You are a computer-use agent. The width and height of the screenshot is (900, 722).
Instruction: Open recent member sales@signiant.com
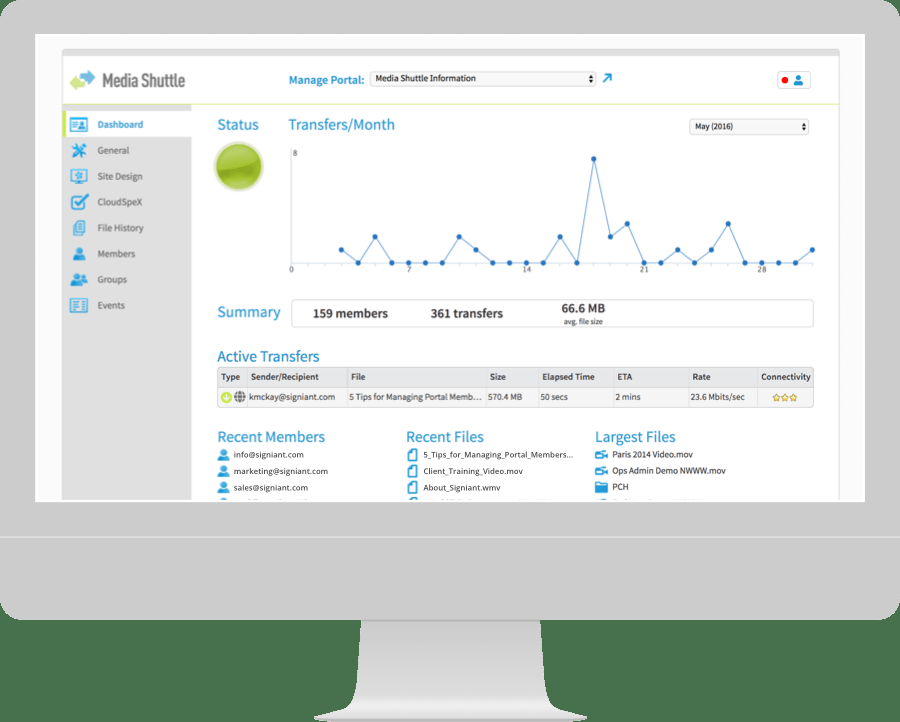point(270,488)
